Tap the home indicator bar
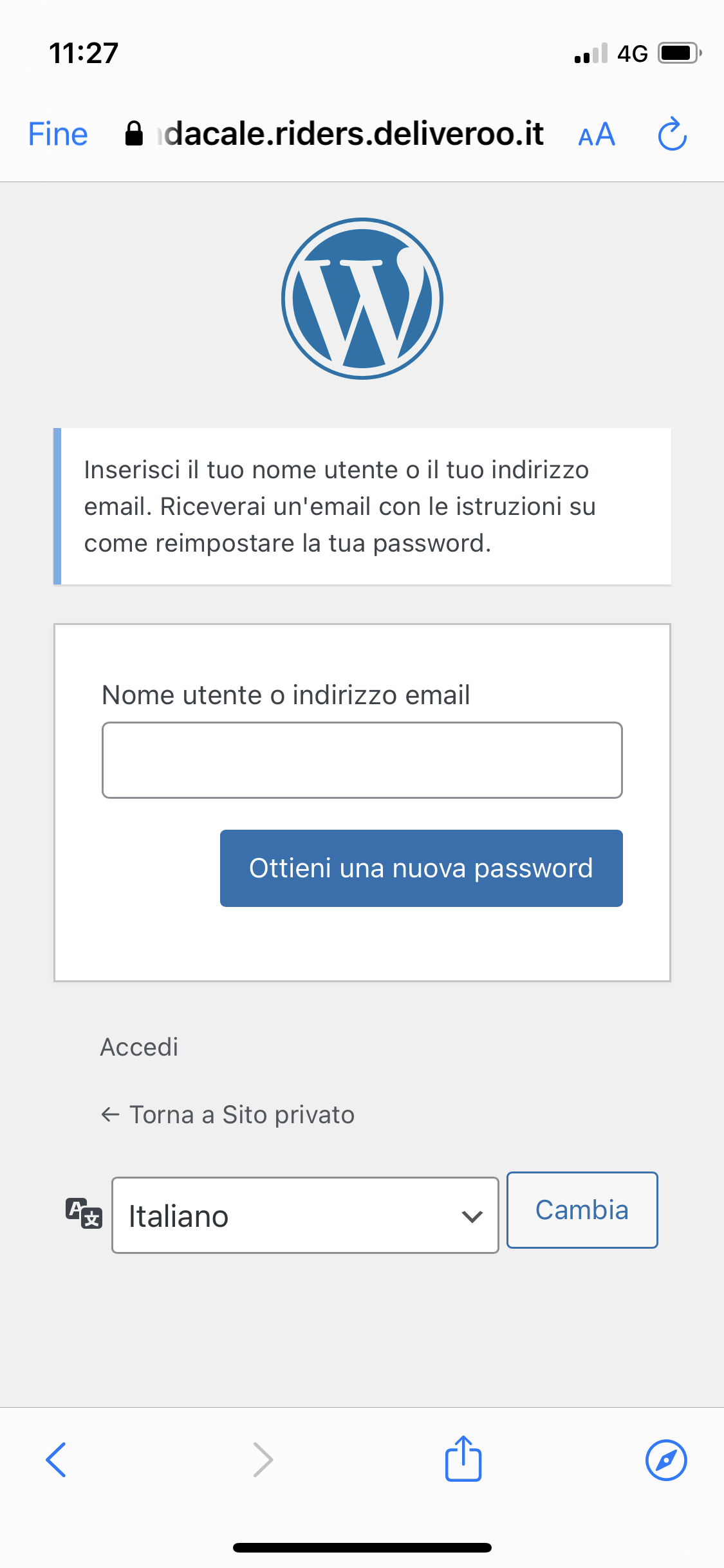The image size is (724, 1568). pyautogui.click(x=362, y=1547)
